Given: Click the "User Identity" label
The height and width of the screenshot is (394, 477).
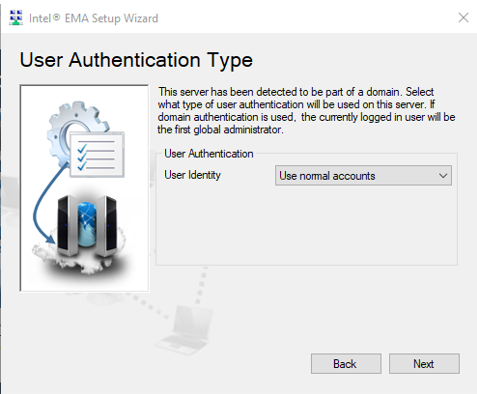Looking at the screenshot, I should click(x=192, y=175).
